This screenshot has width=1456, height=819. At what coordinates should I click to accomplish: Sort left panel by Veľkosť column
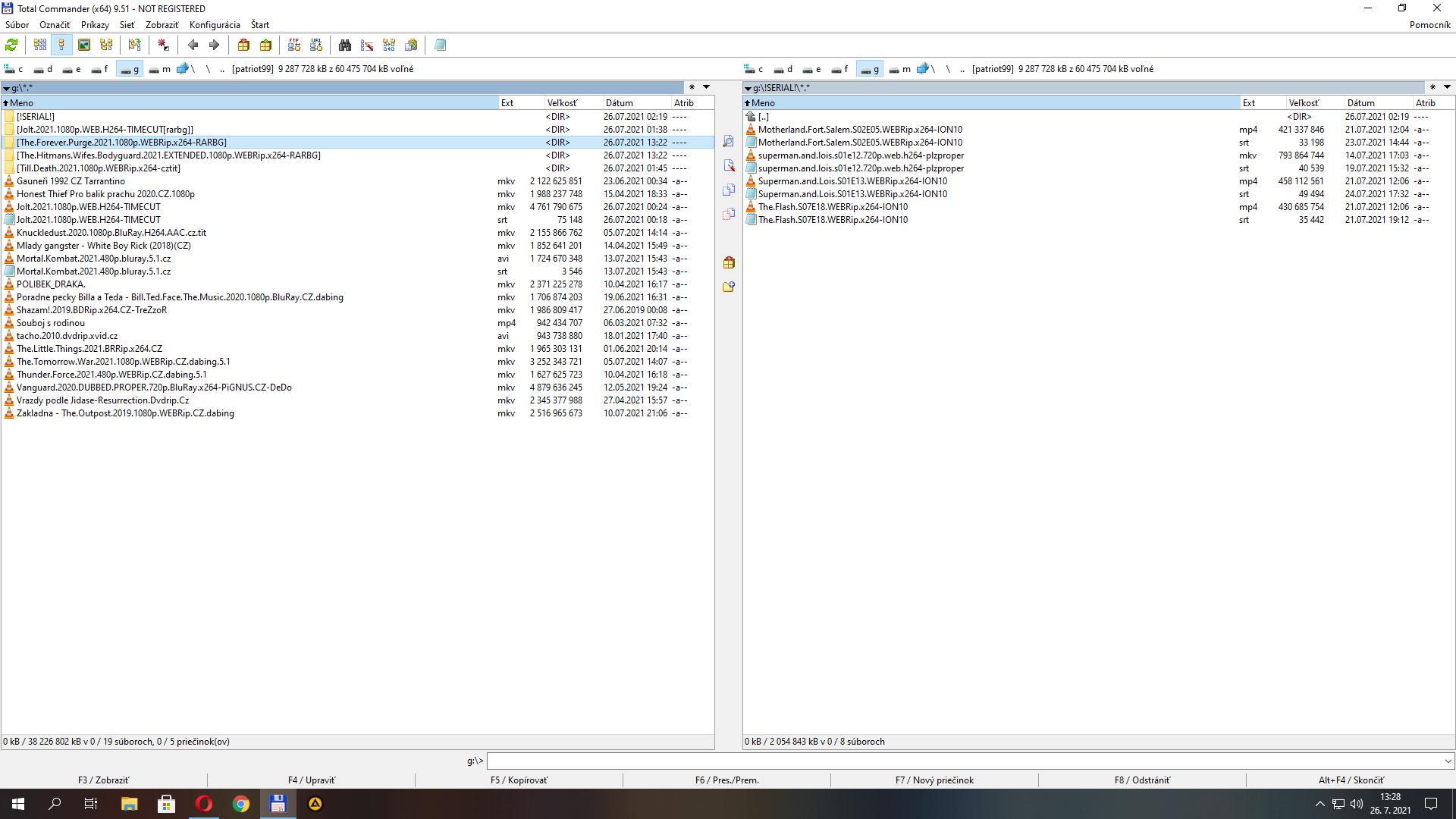click(573, 103)
